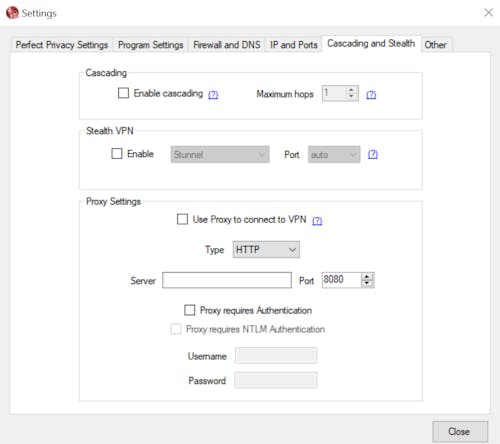Screen dimensions: 500x444
Task: Increase Maximum hops with up arrow
Action: pos(351,90)
